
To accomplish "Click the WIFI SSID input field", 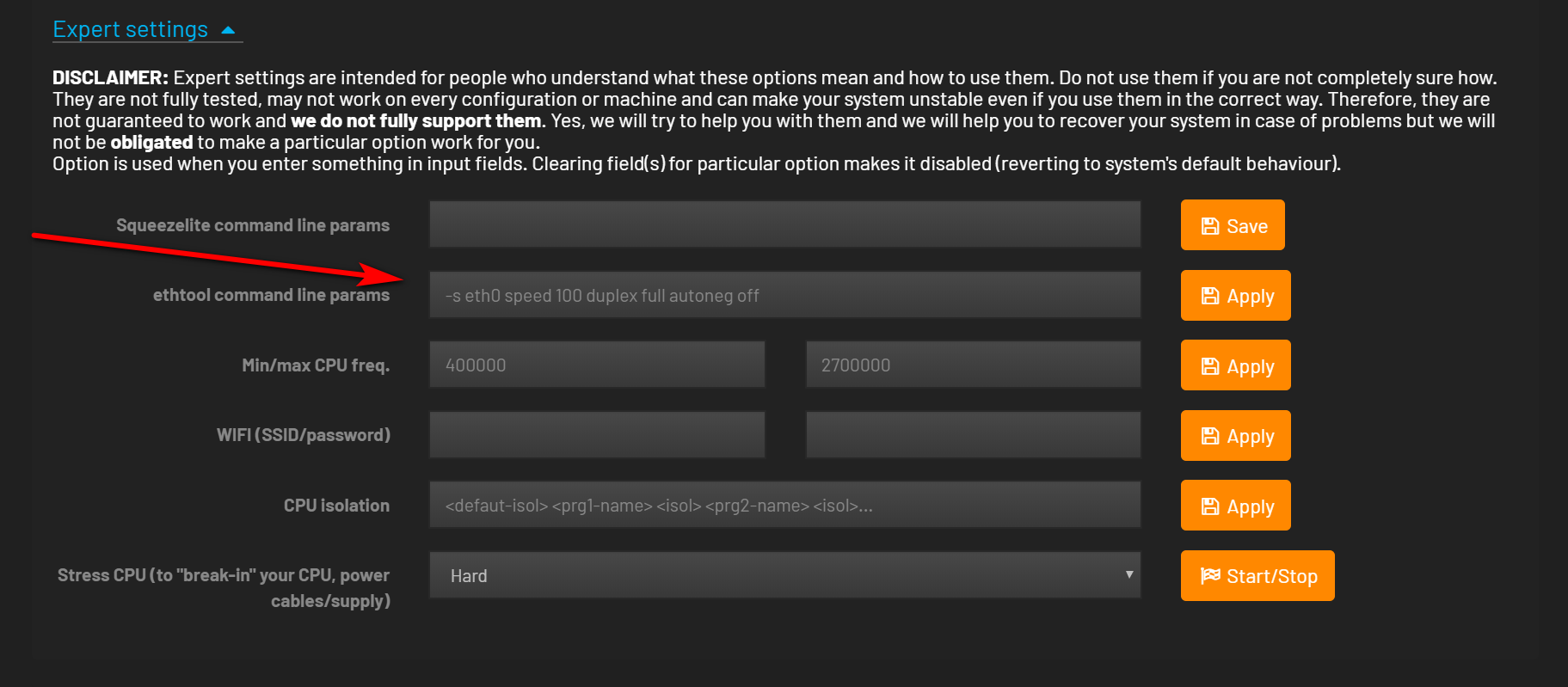I will [x=597, y=435].
